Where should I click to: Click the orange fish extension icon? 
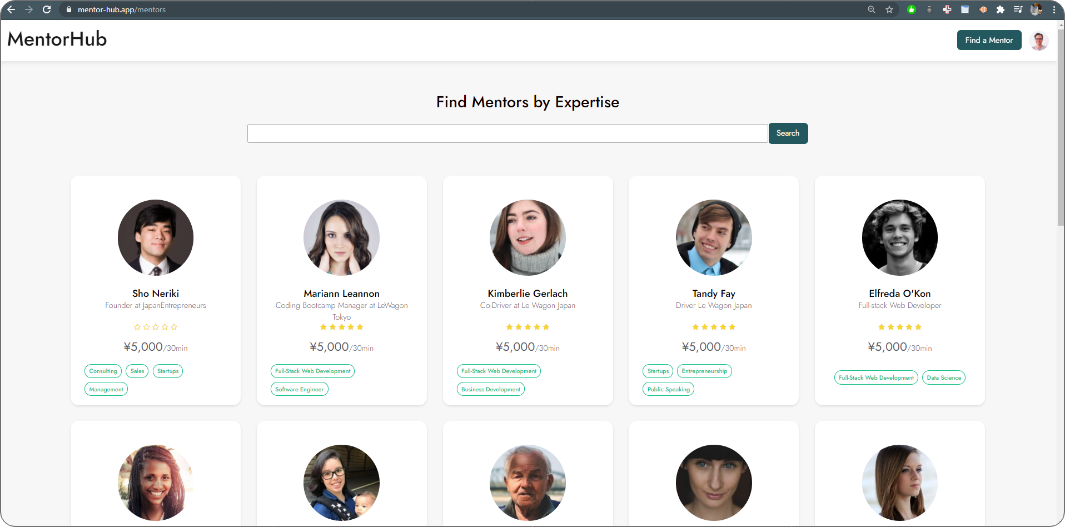click(x=982, y=10)
